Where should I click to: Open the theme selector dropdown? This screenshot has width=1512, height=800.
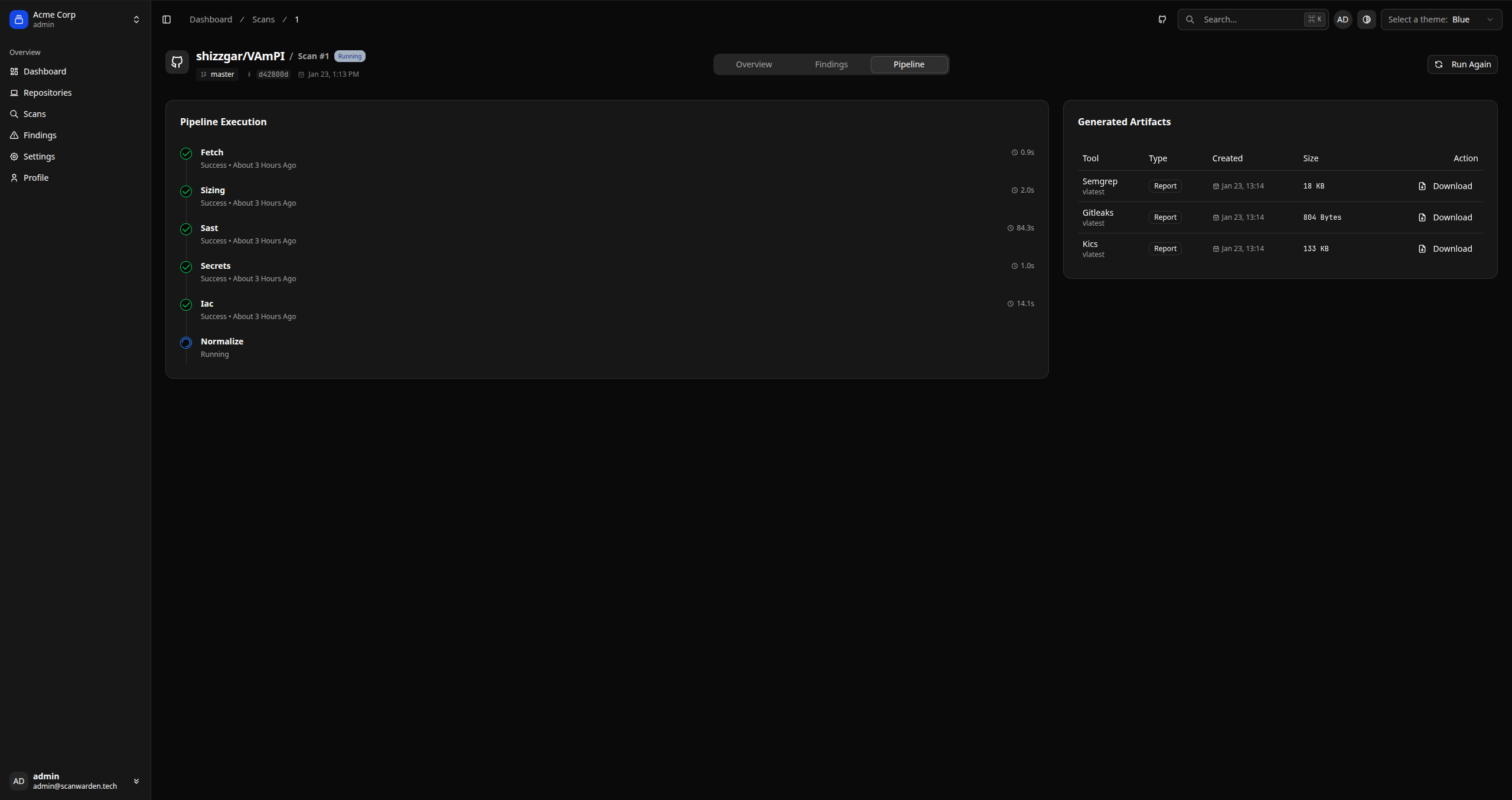[x=1441, y=19]
